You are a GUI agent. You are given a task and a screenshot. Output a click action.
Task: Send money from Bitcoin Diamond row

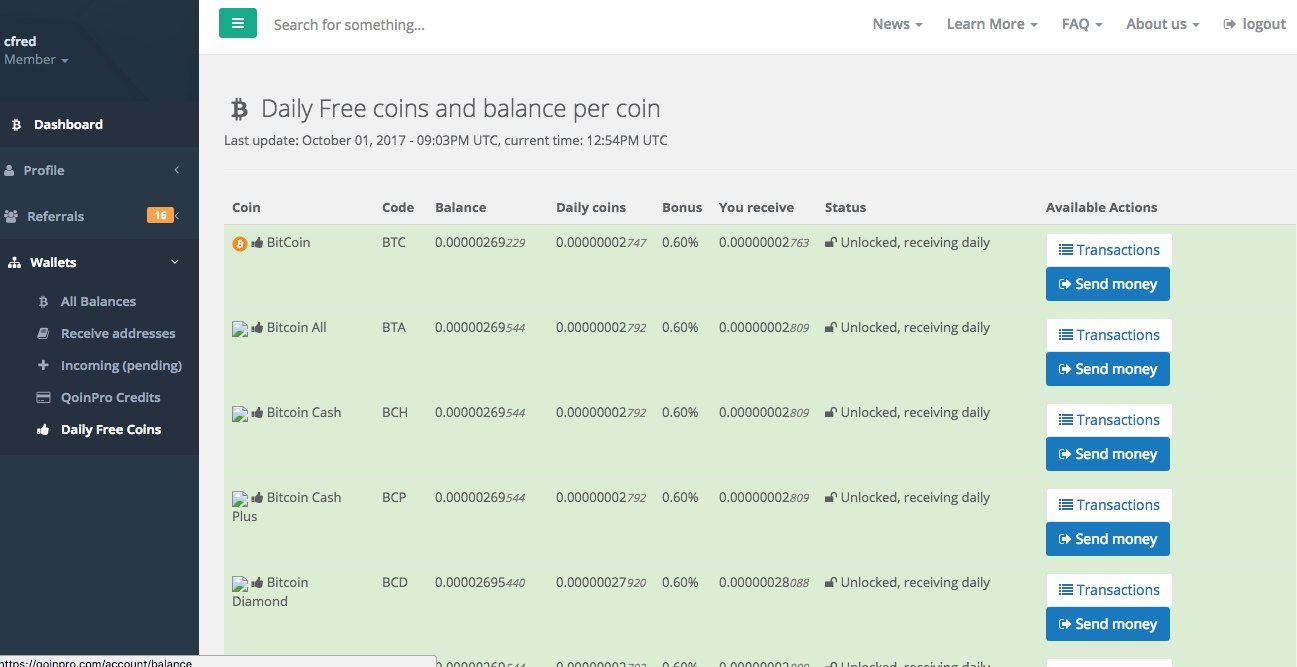pos(1108,624)
